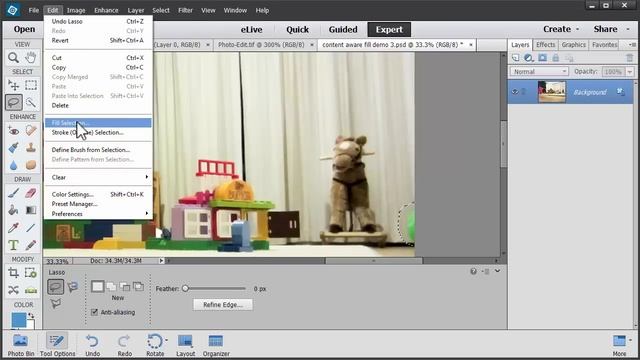Open the Photo Bin
Viewport: 640px width, 360px height.
[20, 345]
